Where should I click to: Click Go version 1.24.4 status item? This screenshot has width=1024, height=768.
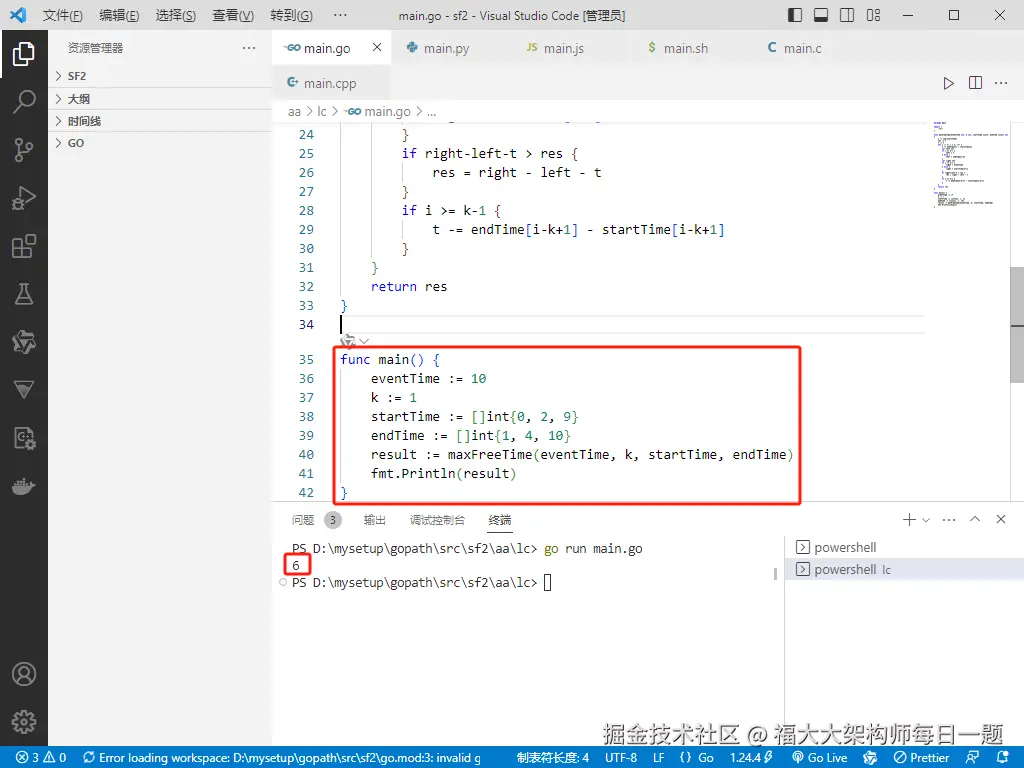752,758
